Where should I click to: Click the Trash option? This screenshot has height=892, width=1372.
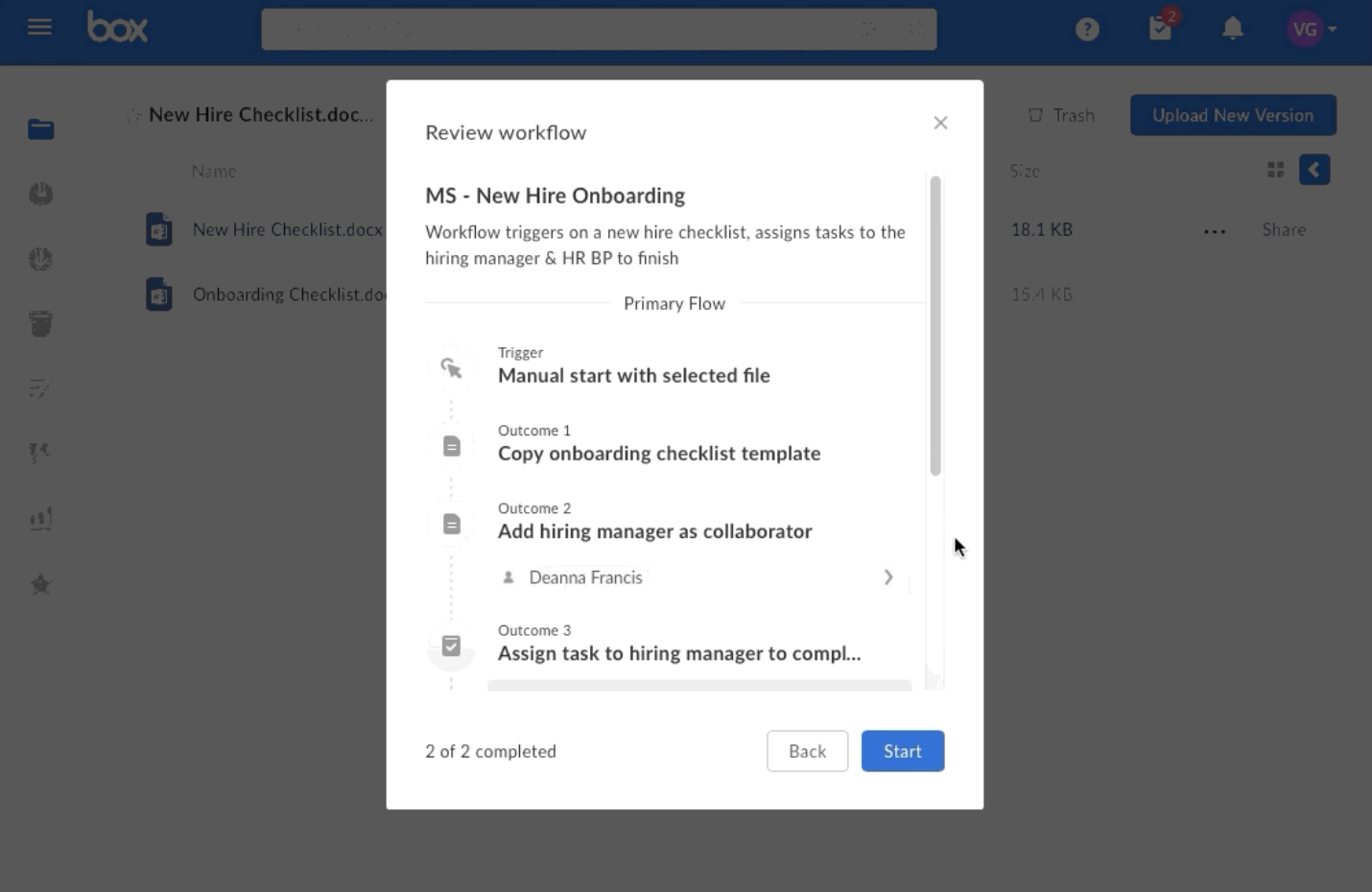click(1061, 115)
